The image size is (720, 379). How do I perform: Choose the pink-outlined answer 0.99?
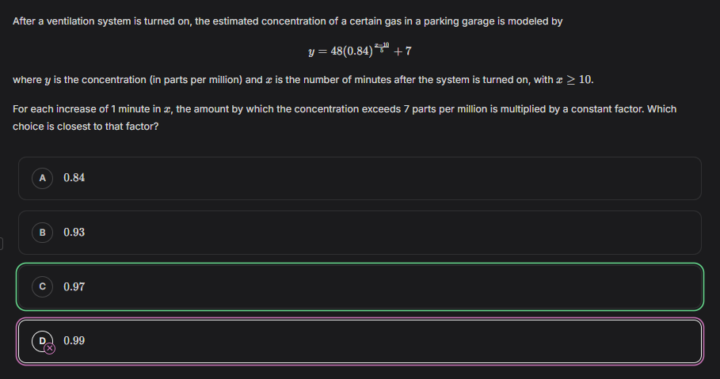click(x=360, y=341)
